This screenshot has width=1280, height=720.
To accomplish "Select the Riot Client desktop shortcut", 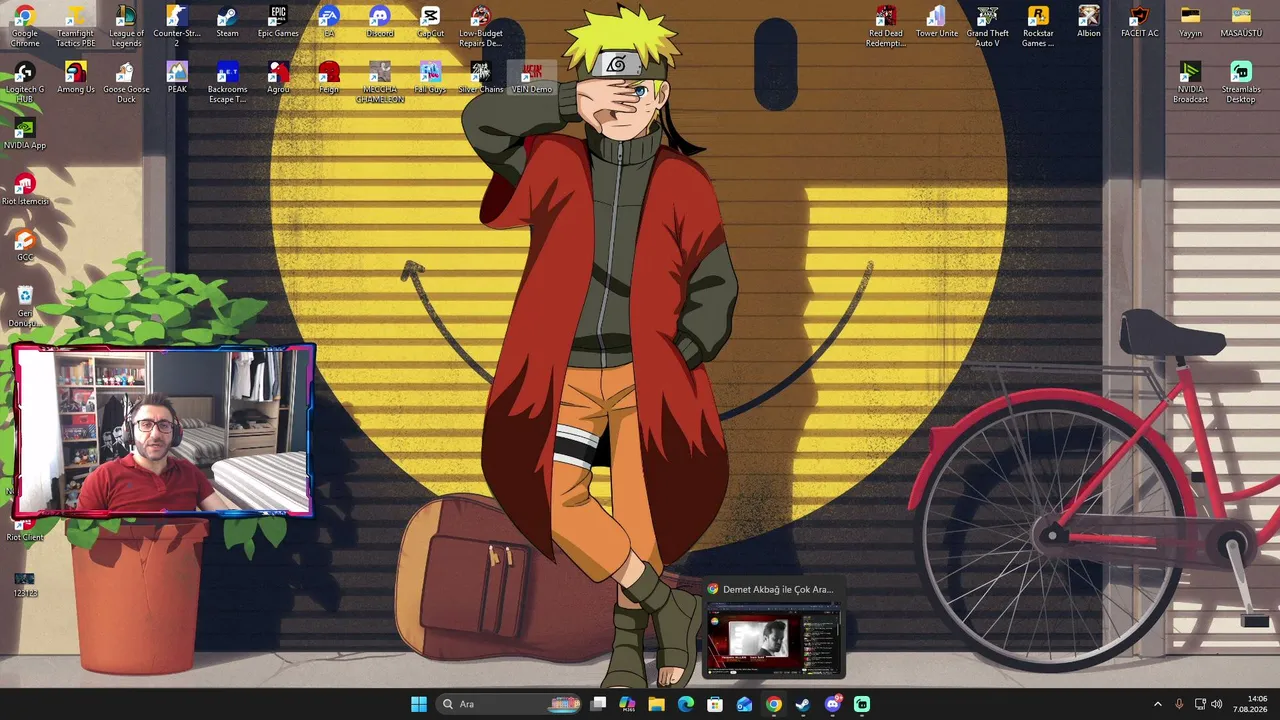I will 25,530.
